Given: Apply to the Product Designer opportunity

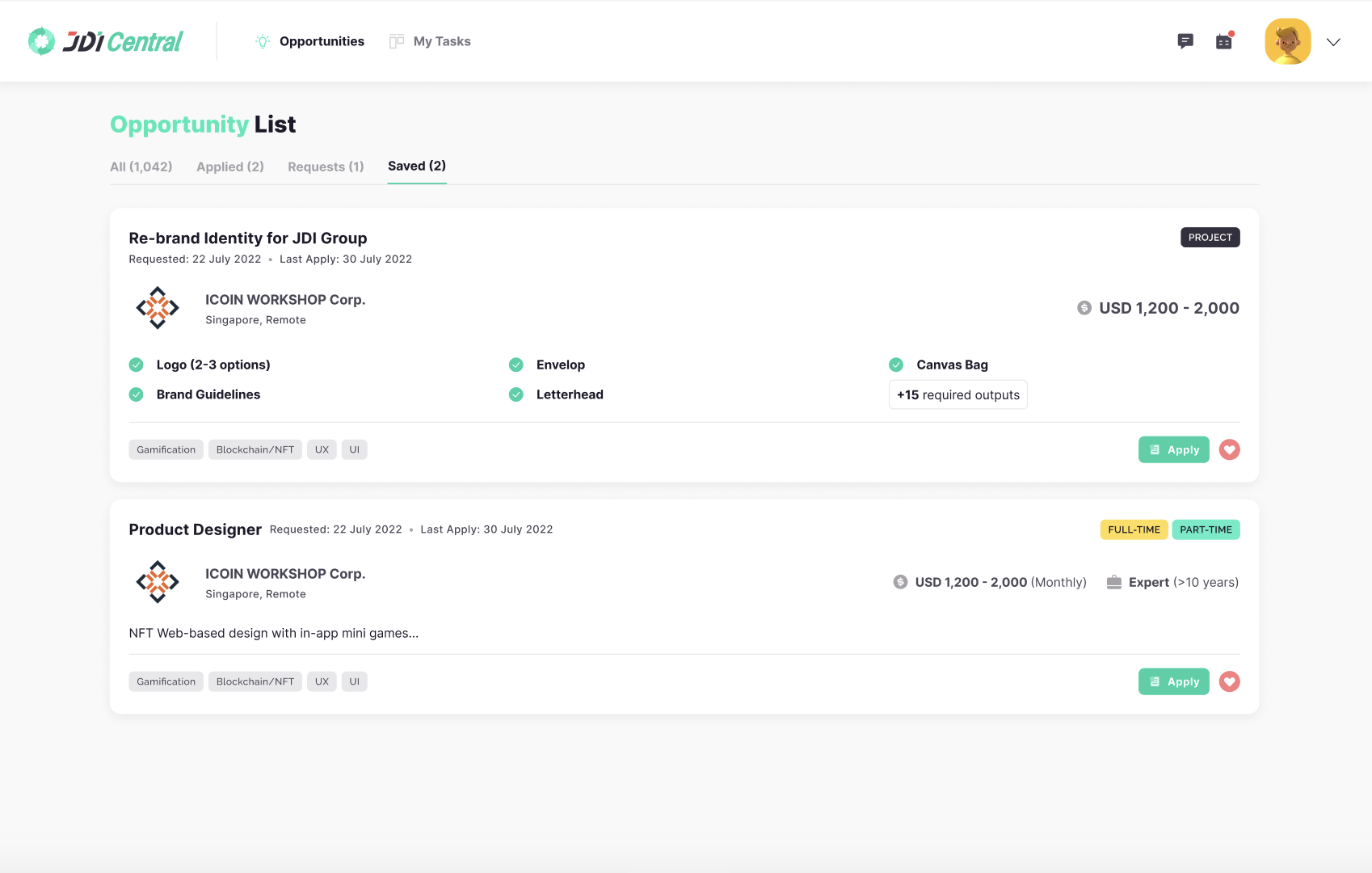Looking at the screenshot, I should pos(1173,681).
